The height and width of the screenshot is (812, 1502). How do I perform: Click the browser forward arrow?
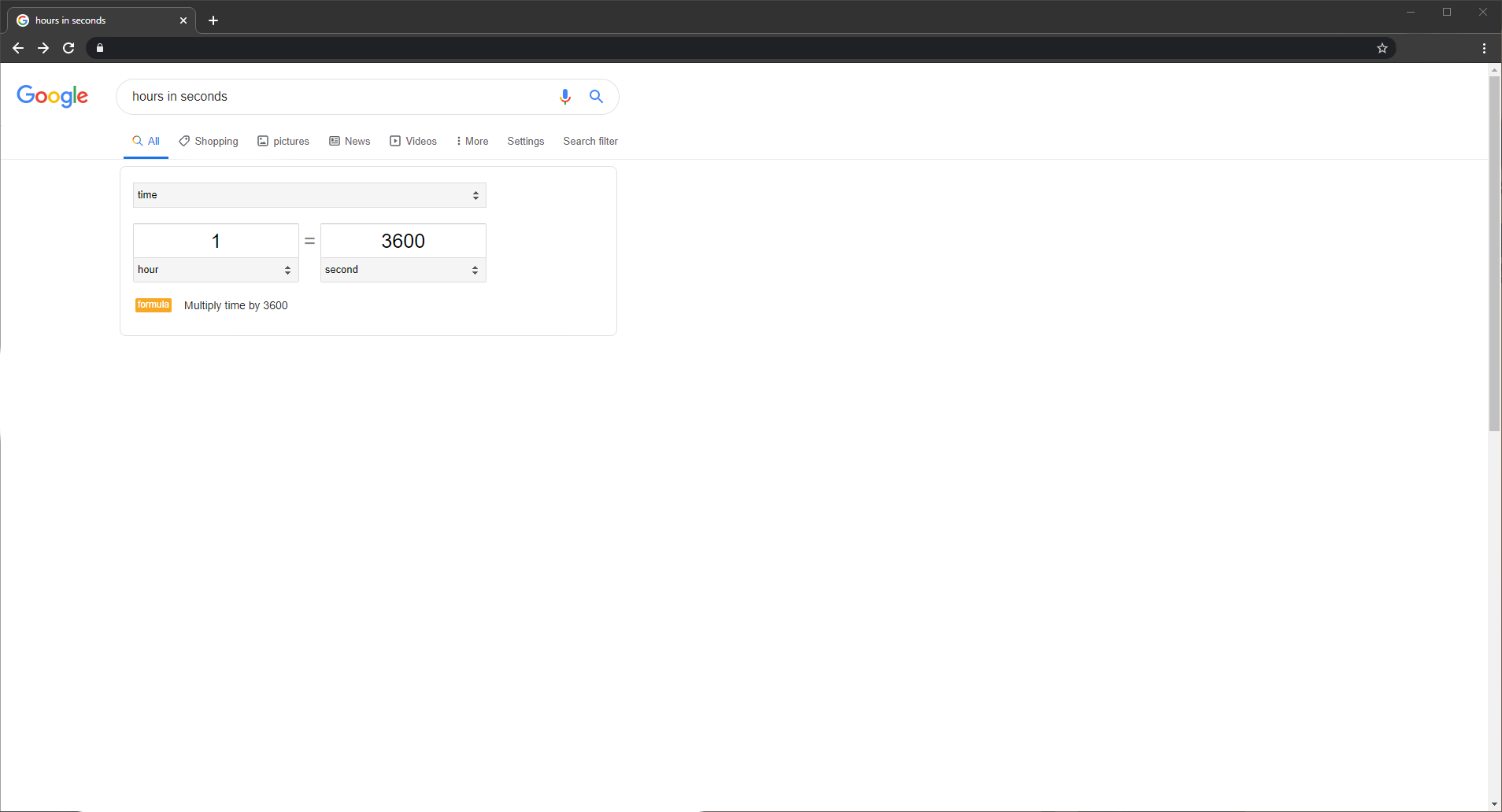tap(43, 48)
